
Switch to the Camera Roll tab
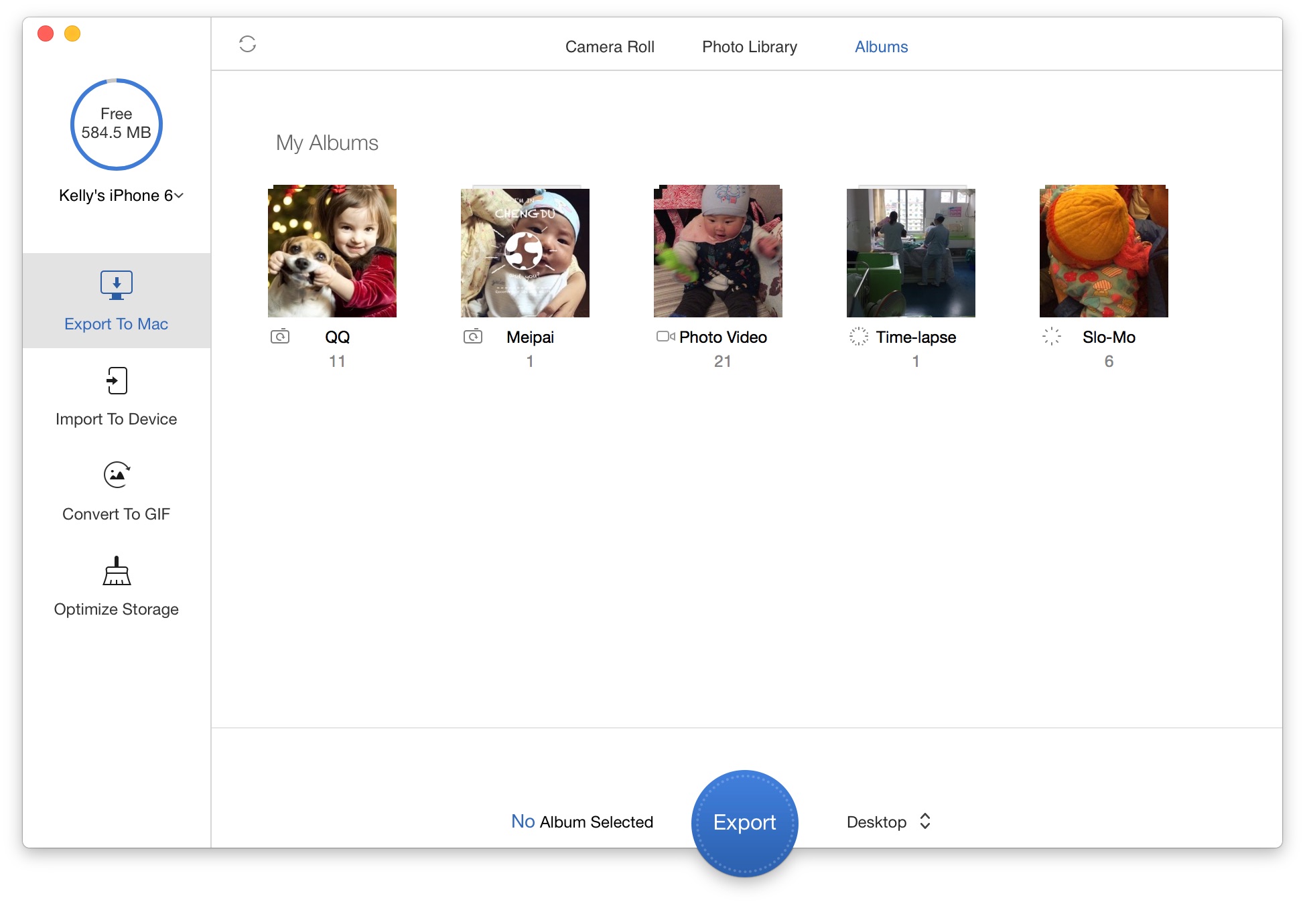pos(610,47)
